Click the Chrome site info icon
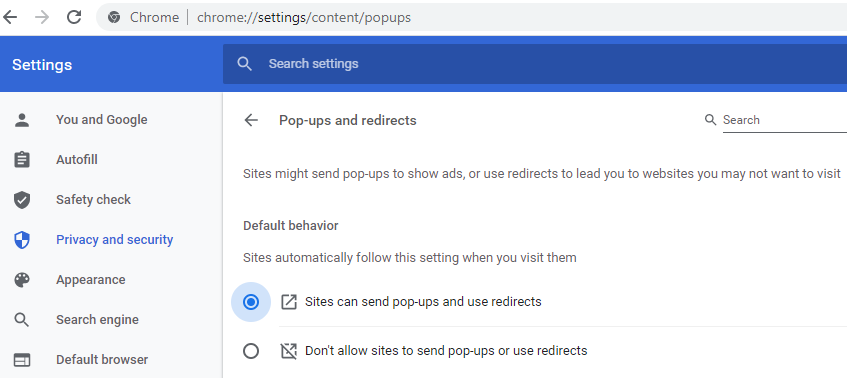Image resolution: width=847 pixels, height=378 pixels. click(114, 17)
